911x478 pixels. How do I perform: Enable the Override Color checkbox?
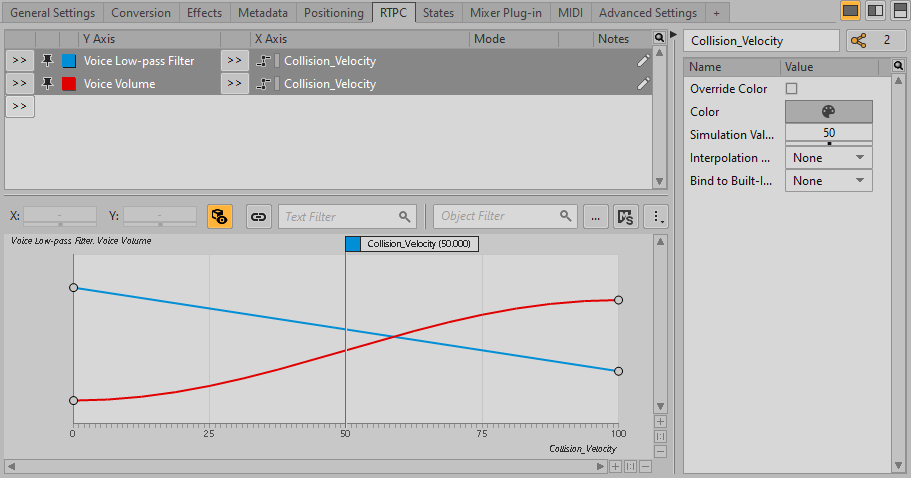pos(792,89)
